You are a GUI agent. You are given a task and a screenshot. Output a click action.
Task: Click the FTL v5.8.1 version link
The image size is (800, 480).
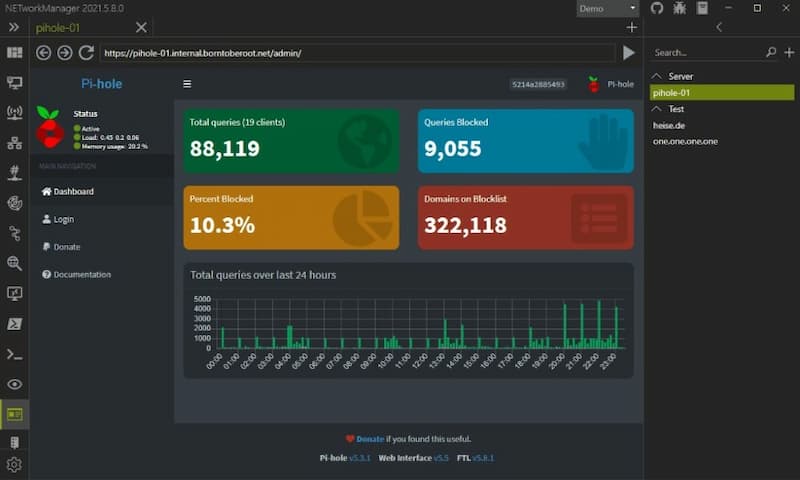[x=483, y=458]
